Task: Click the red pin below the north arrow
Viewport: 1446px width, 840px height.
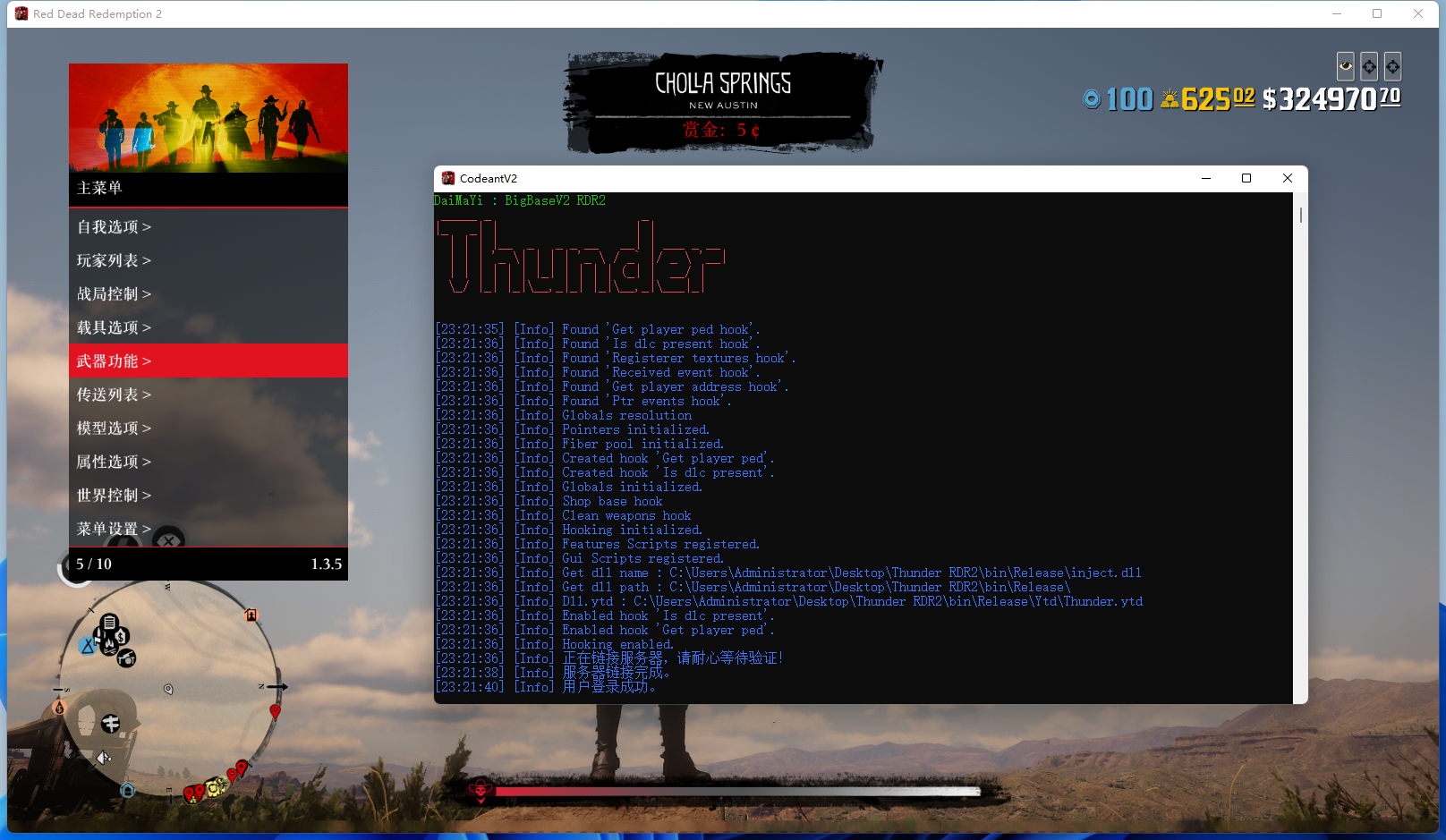Action: coord(276,712)
